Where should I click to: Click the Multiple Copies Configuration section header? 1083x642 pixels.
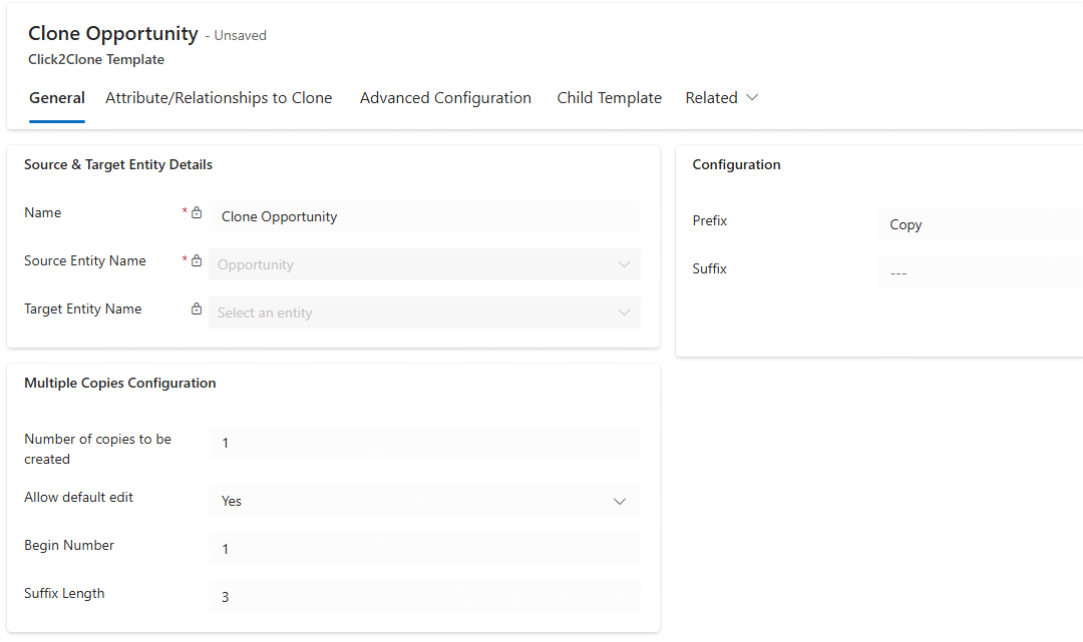120,383
